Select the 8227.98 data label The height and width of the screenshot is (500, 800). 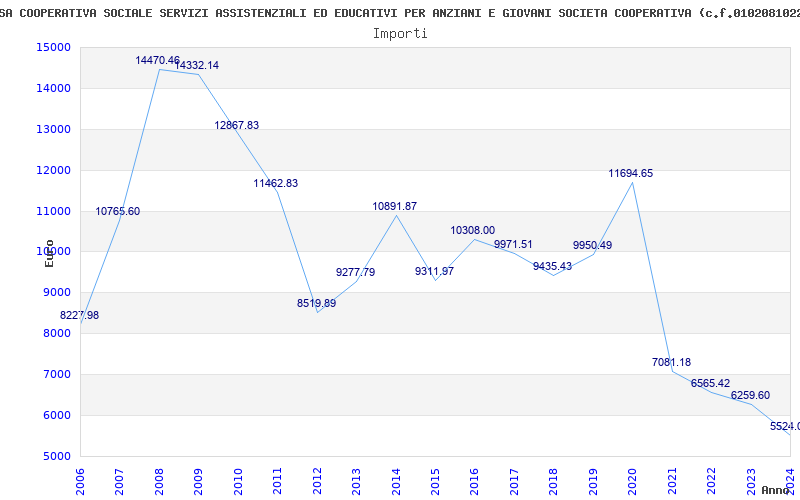(x=80, y=315)
